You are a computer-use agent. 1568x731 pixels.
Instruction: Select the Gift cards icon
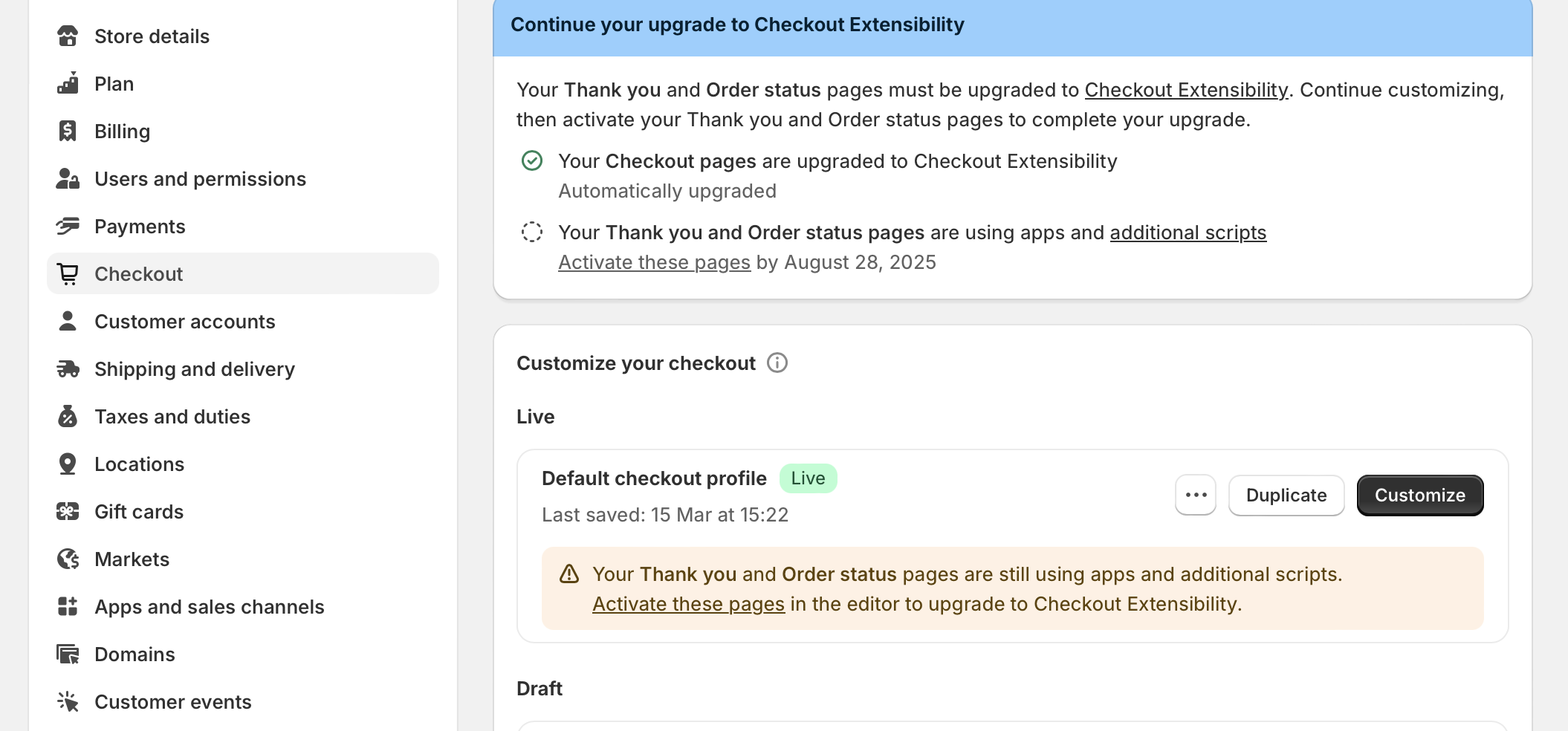68,511
